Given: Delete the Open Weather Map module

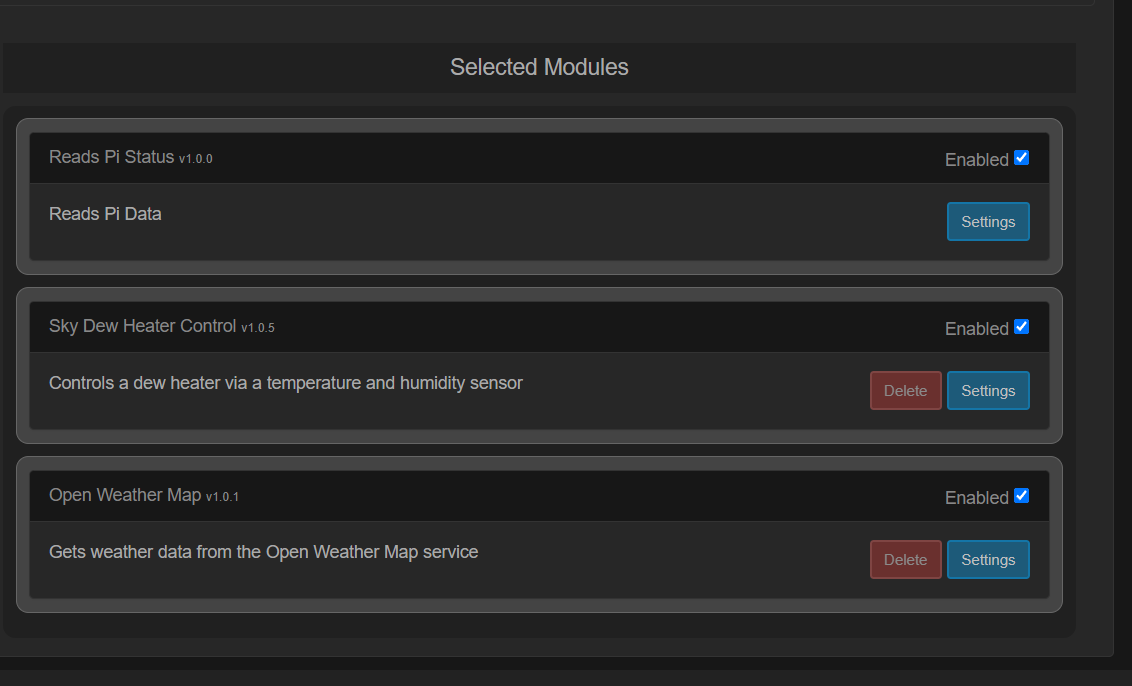Looking at the screenshot, I should [905, 560].
